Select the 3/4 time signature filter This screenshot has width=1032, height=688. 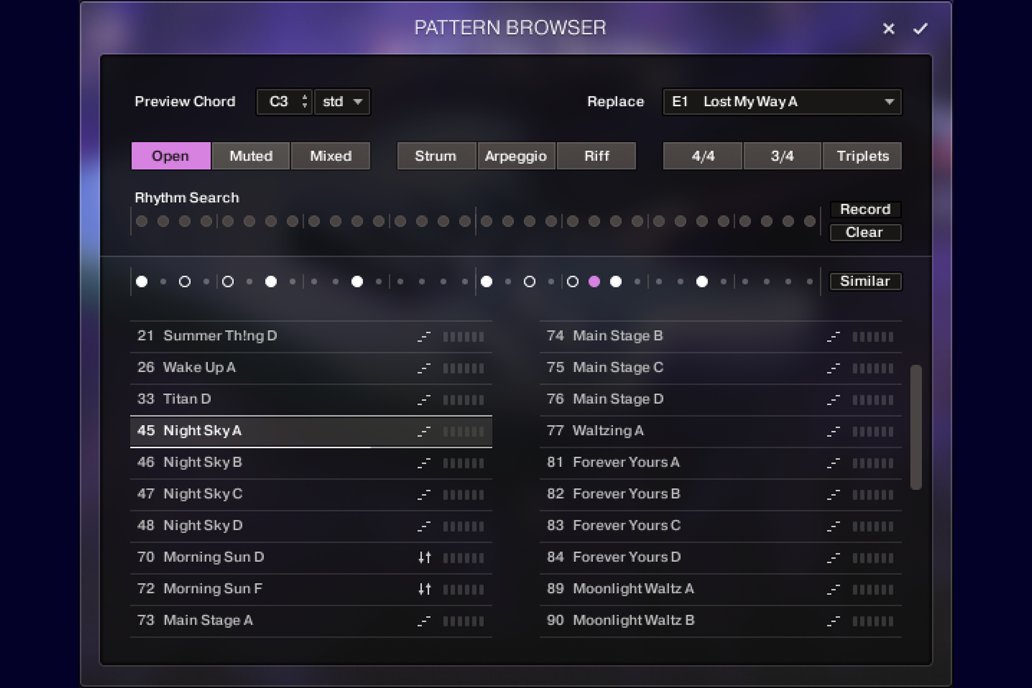point(782,156)
